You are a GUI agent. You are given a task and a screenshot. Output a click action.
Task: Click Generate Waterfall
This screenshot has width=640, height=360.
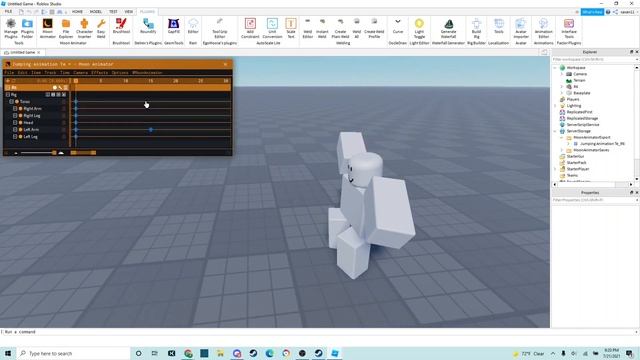coord(448,29)
